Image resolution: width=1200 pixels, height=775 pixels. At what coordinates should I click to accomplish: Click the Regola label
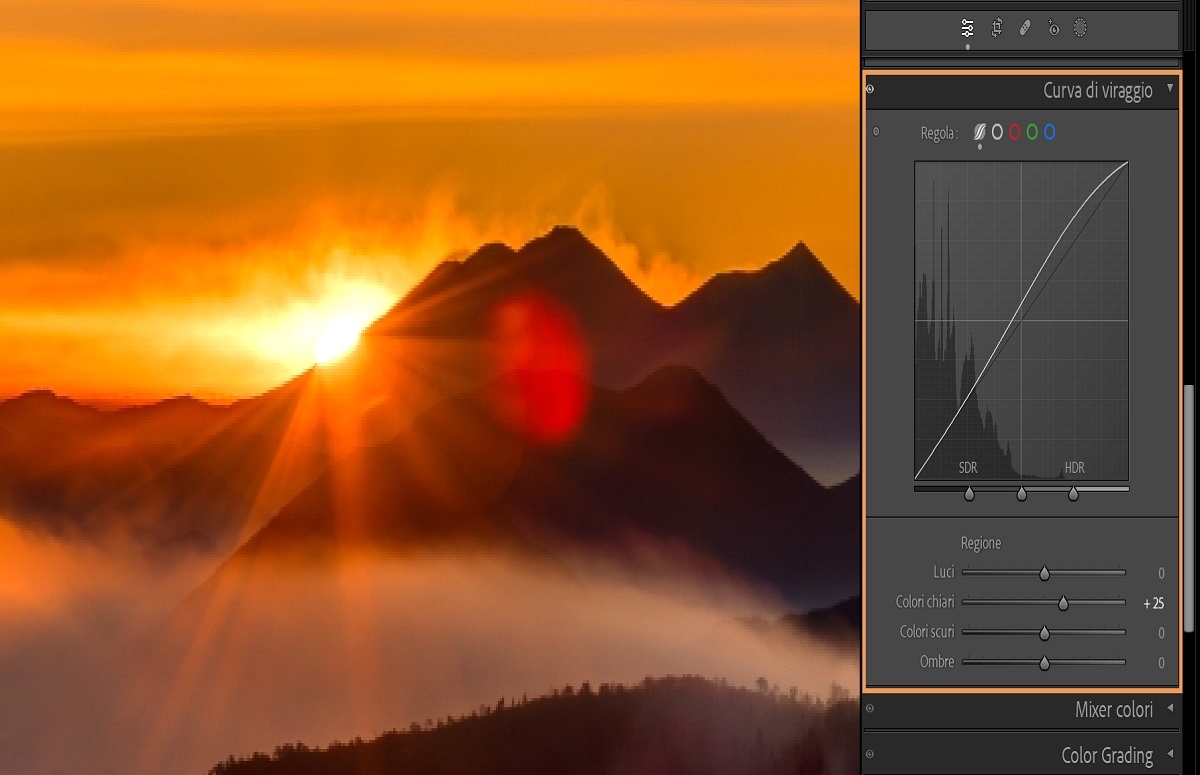click(938, 133)
